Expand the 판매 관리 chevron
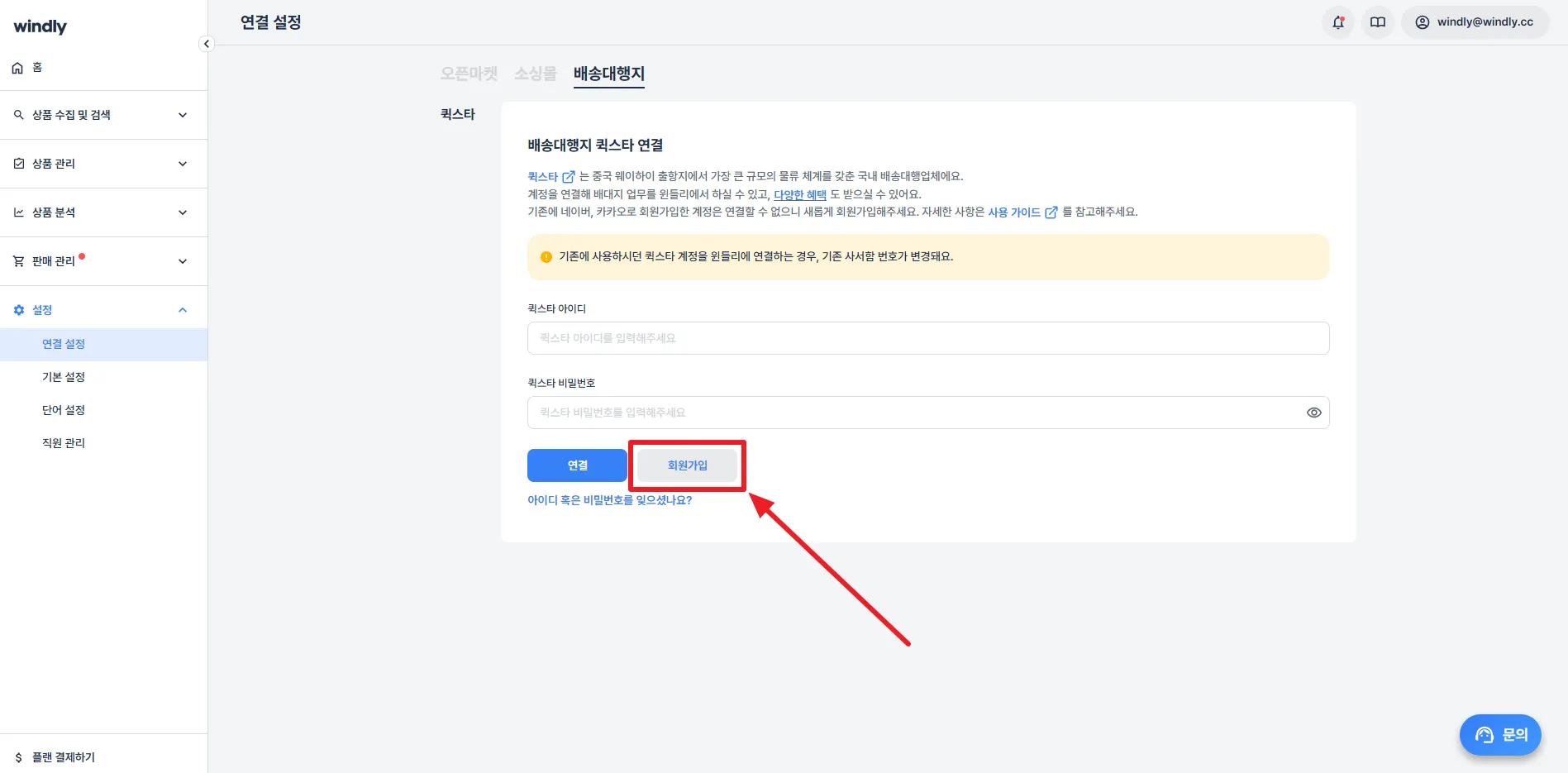The width and height of the screenshot is (1568, 773). tap(183, 261)
